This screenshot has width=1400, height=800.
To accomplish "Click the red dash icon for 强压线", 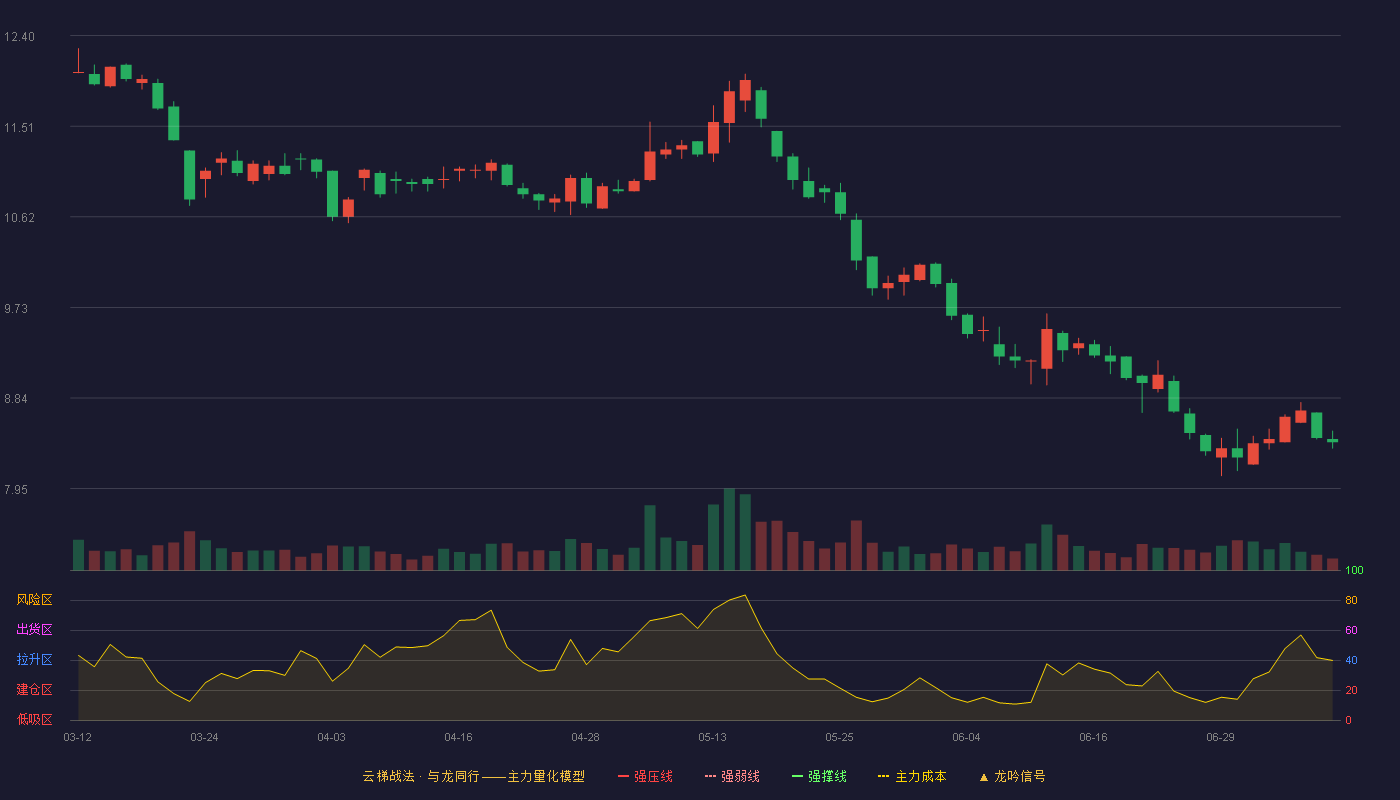I will pos(624,776).
